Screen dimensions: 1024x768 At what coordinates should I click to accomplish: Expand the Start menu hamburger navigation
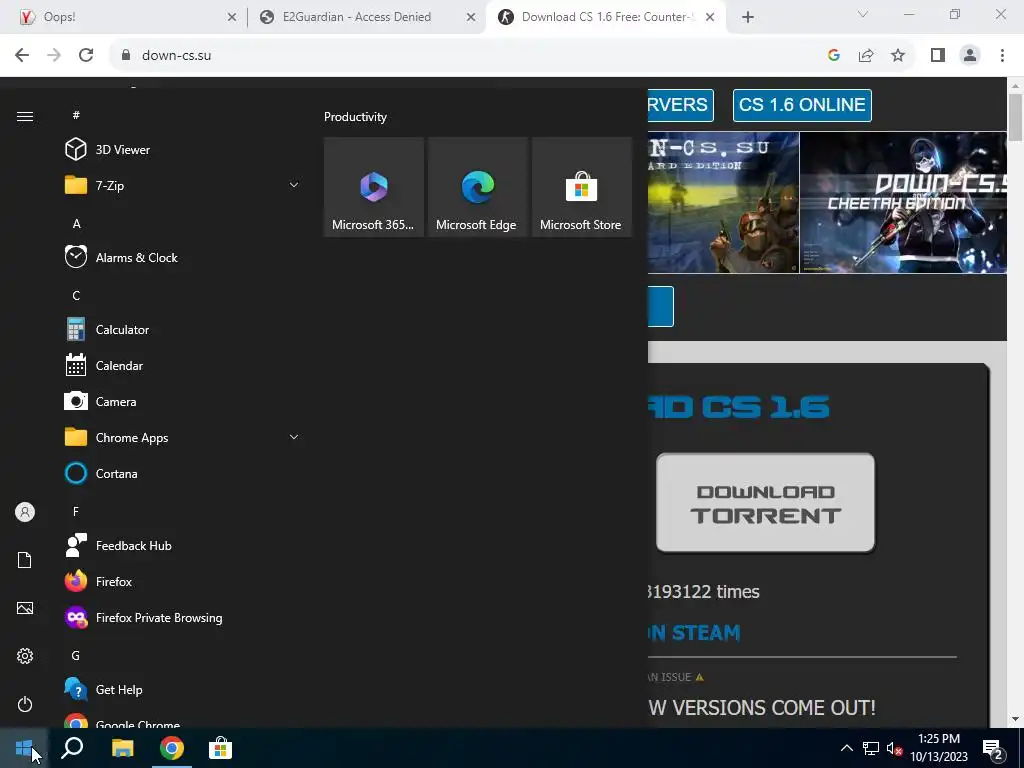click(x=25, y=116)
